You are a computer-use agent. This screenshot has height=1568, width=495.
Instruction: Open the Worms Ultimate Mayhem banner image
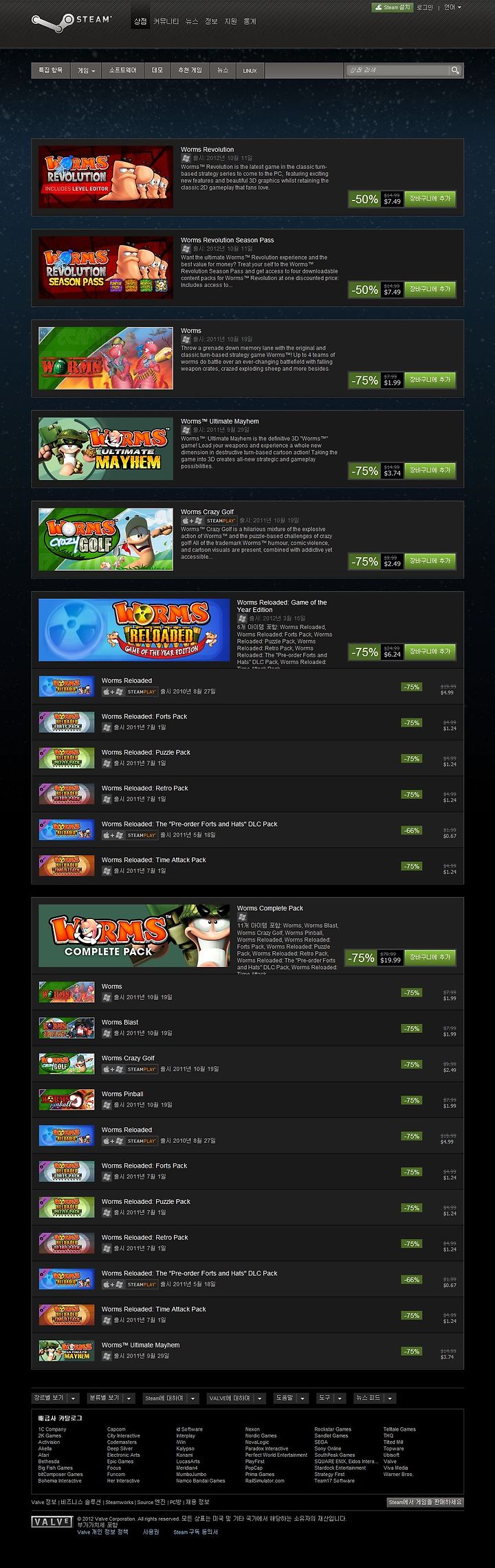click(106, 449)
